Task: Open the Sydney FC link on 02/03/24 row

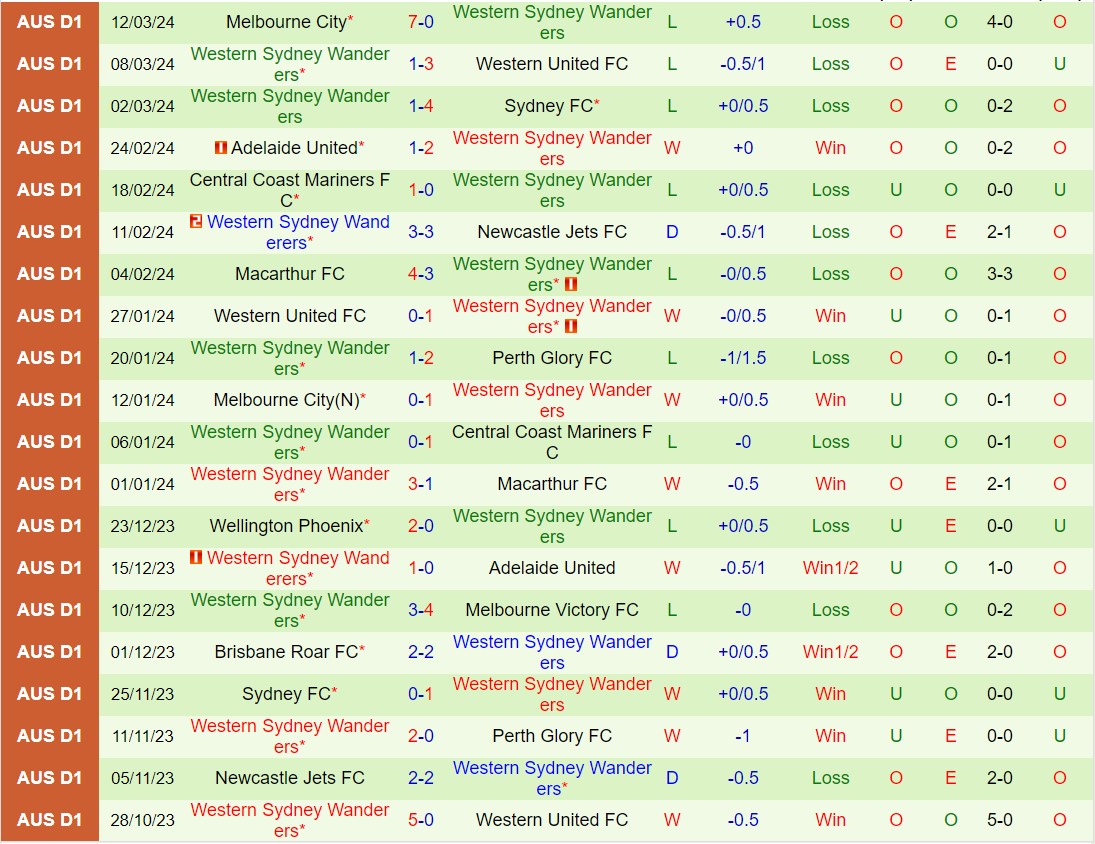Action: point(548,106)
